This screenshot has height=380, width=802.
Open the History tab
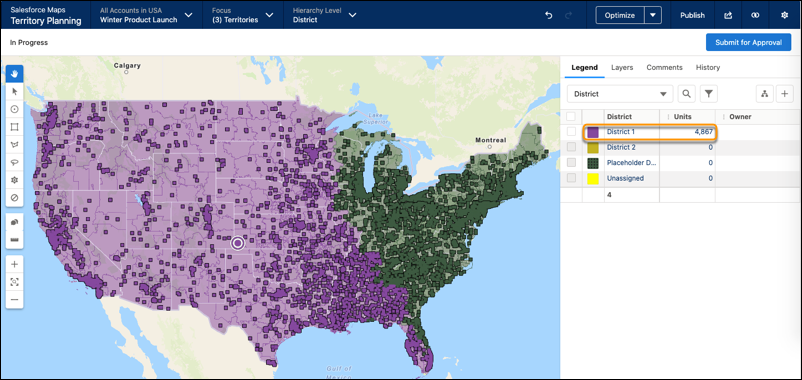[x=708, y=68]
